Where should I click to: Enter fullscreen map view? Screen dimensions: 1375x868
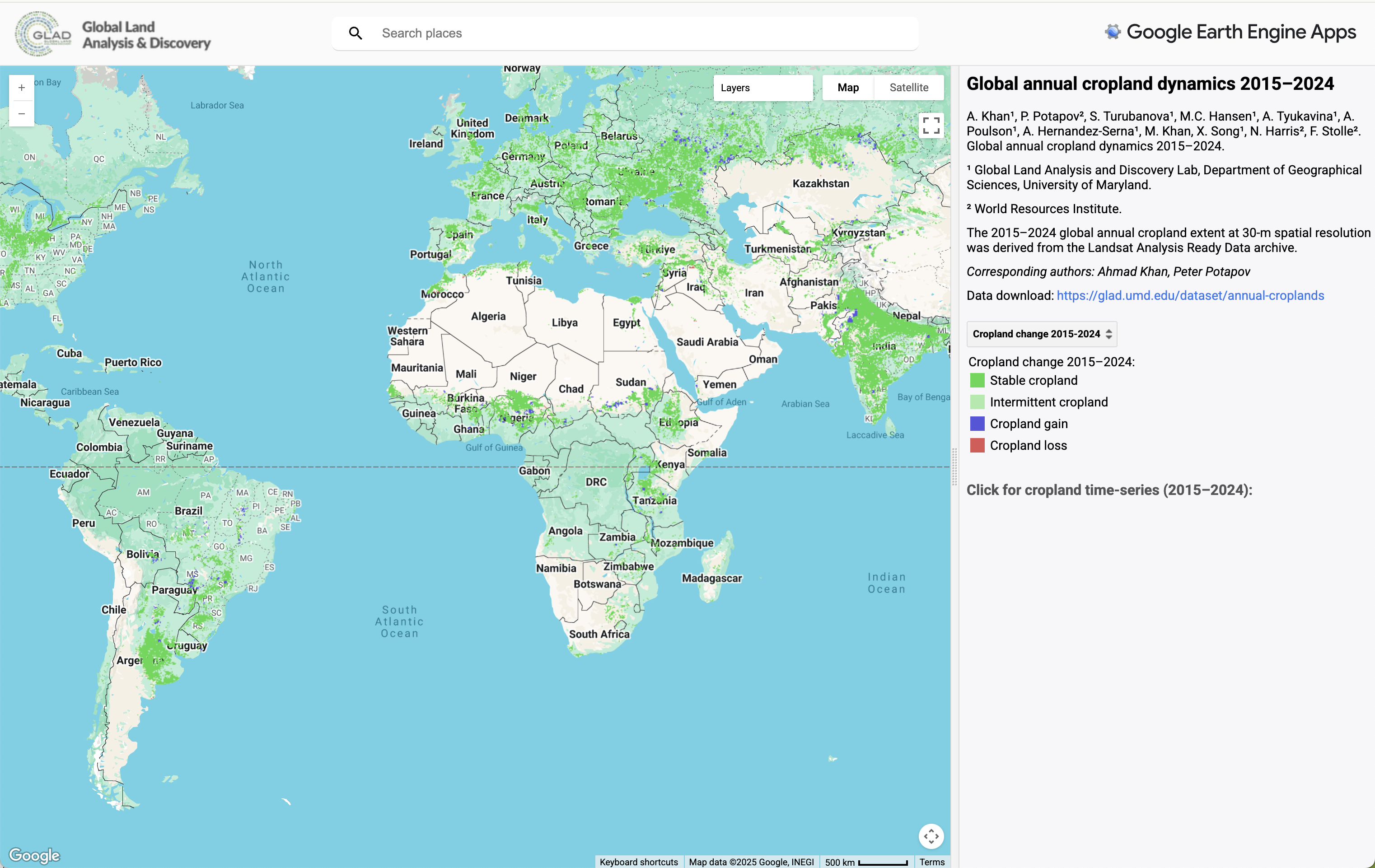930,126
